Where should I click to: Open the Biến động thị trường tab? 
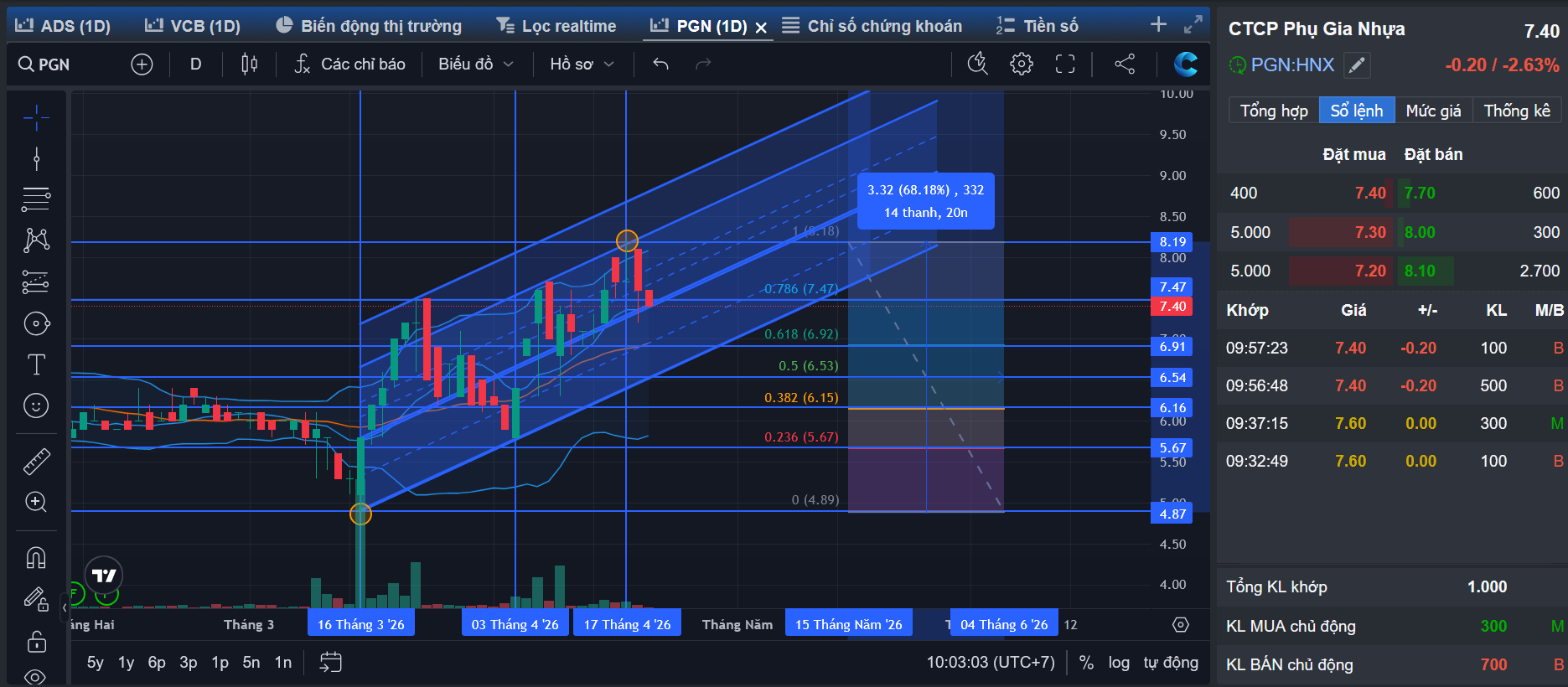369,26
